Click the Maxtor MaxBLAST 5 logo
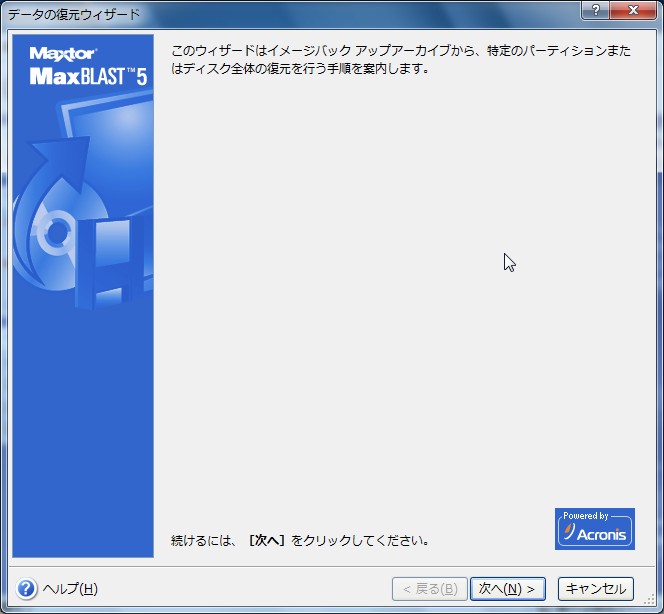The width and height of the screenshot is (664, 614). (x=88, y=66)
